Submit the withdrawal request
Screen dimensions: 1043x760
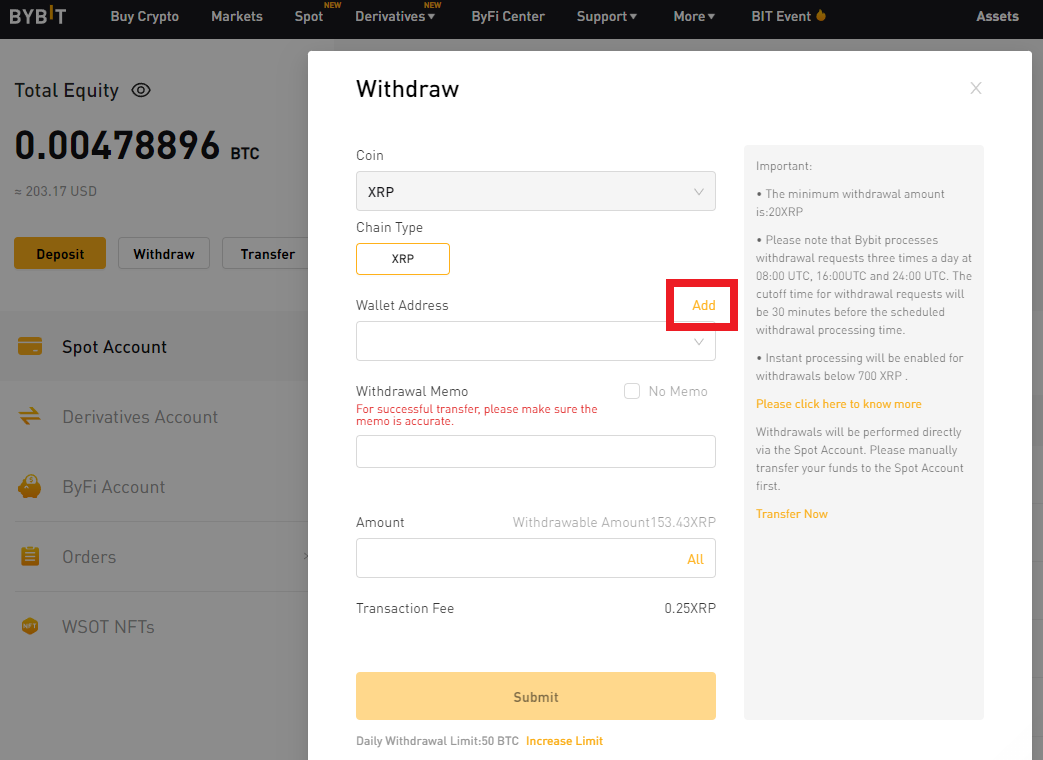(x=535, y=696)
